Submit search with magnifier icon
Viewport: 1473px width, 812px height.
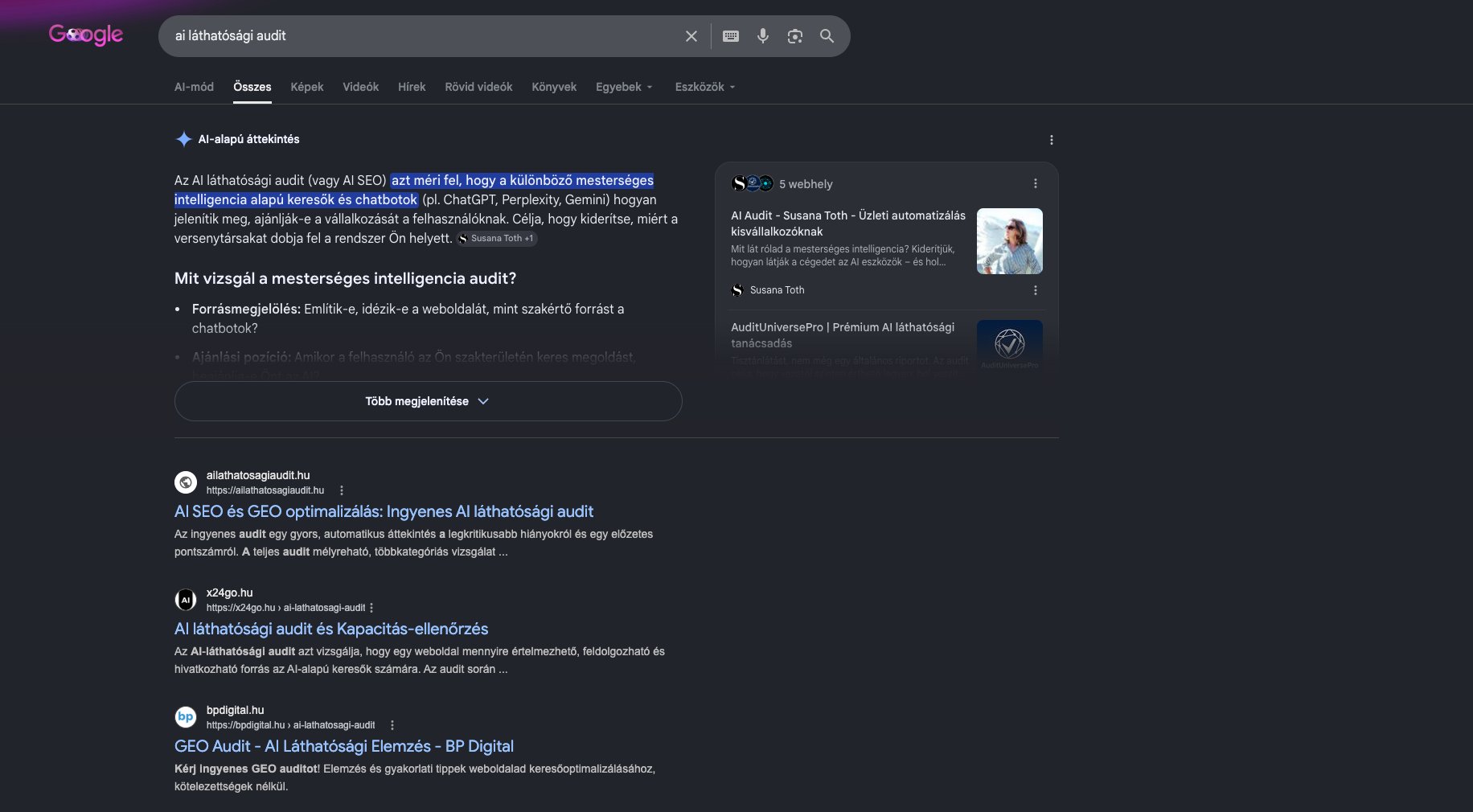pyautogui.click(x=827, y=36)
